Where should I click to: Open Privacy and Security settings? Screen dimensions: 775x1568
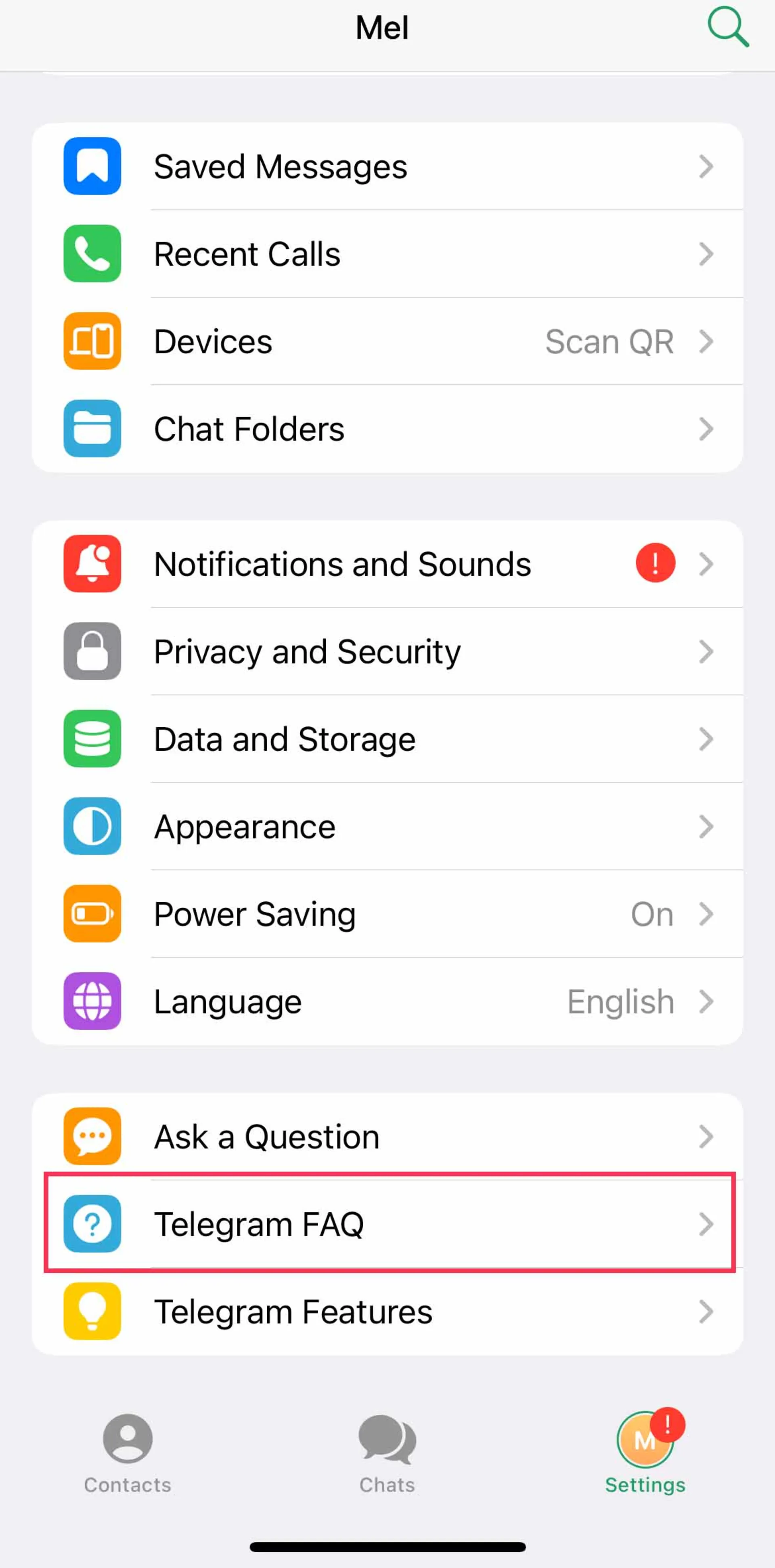tap(387, 651)
